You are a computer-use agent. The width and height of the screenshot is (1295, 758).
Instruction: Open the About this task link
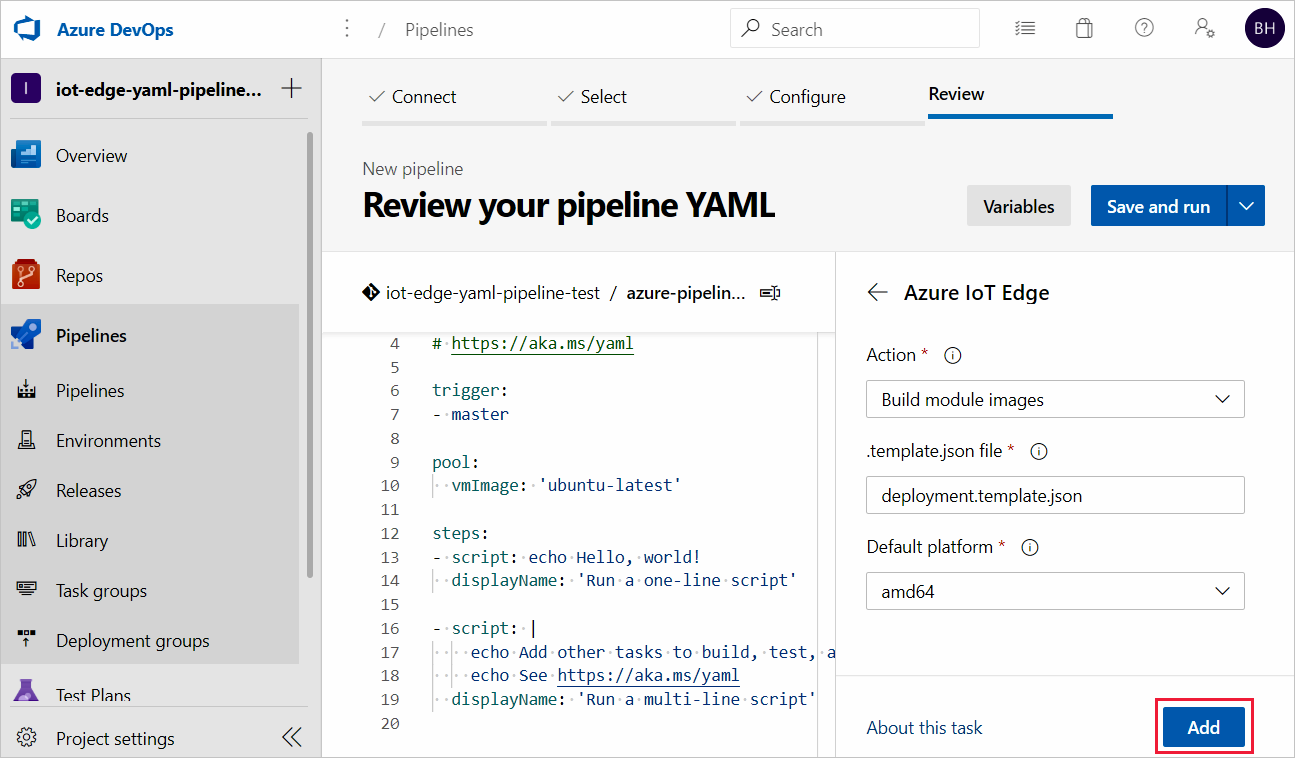point(924,727)
